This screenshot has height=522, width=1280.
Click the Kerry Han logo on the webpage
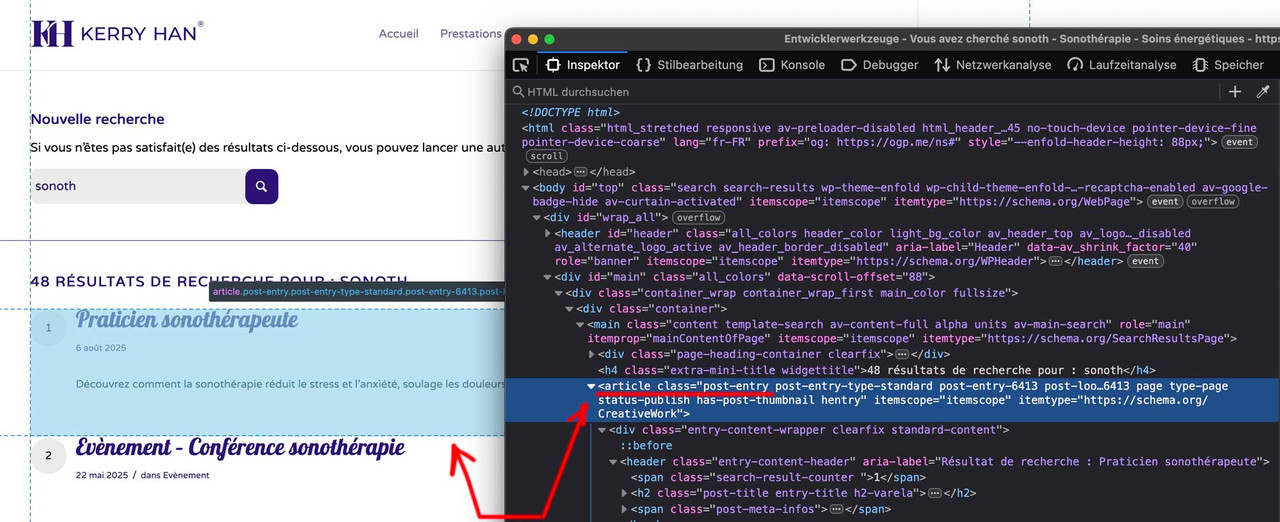coord(117,33)
